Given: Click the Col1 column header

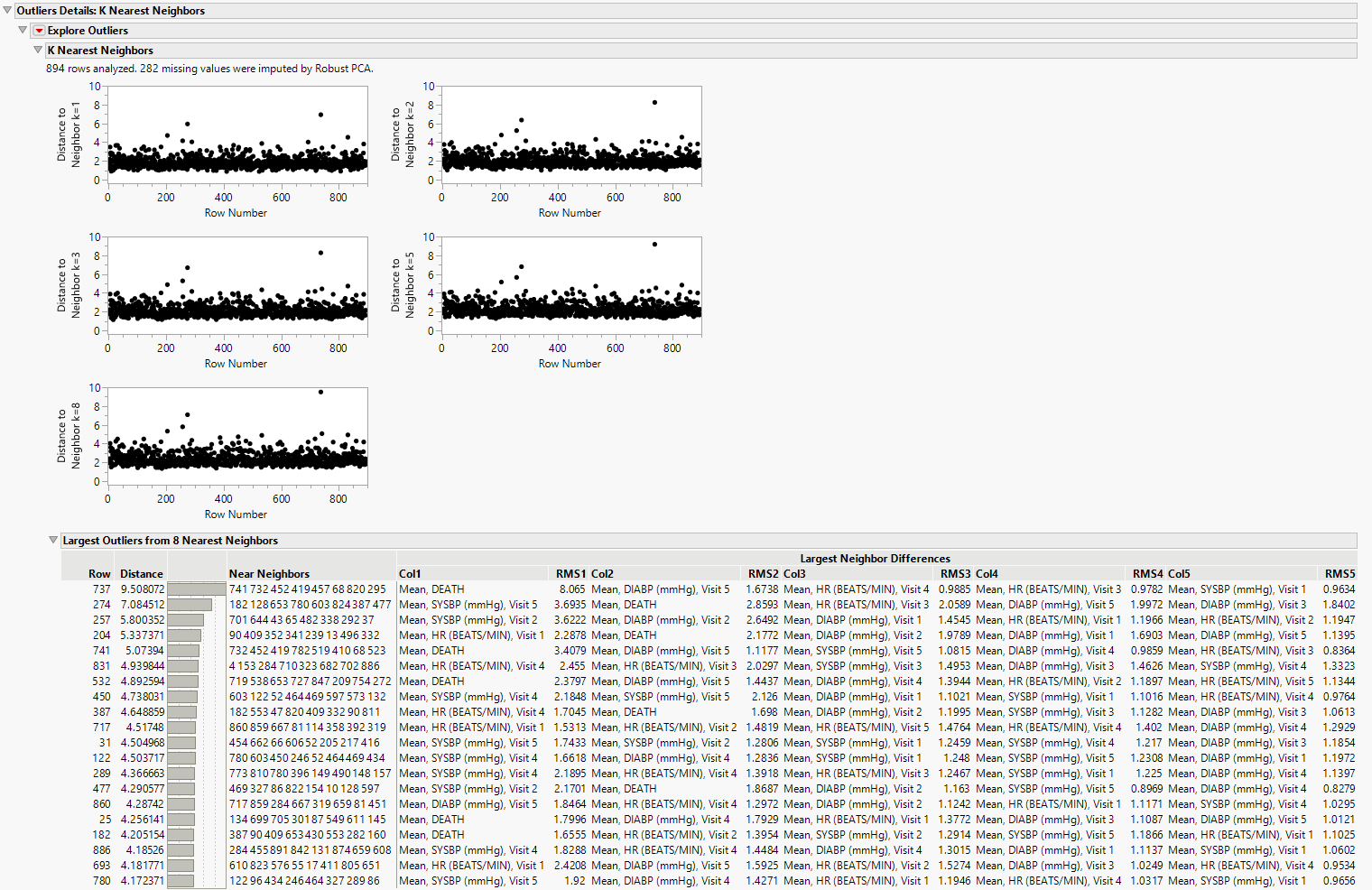Looking at the screenshot, I should point(409,573).
